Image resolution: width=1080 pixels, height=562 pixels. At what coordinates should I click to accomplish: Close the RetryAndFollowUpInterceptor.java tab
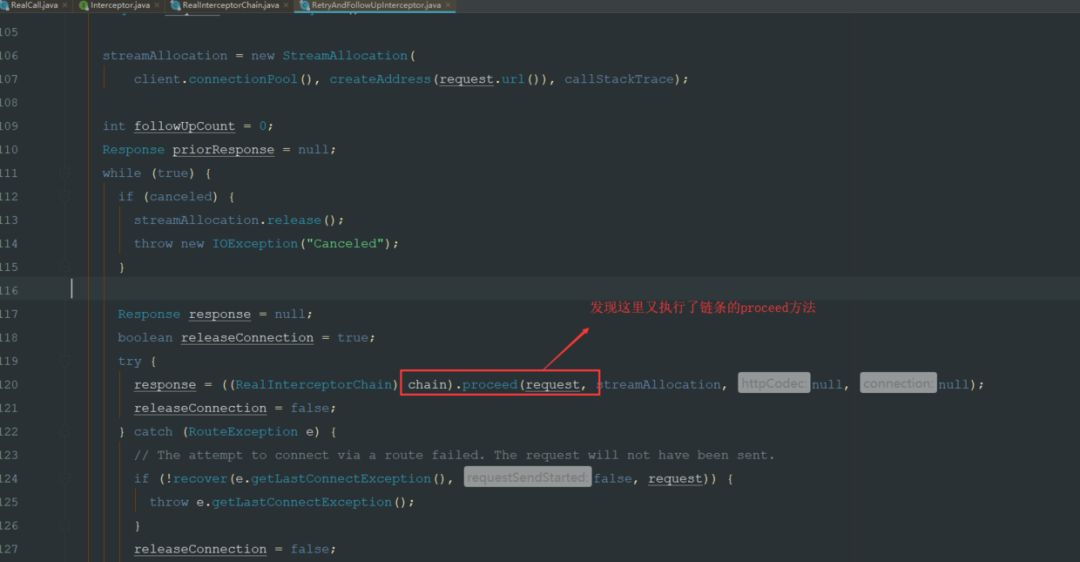click(448, 5)
